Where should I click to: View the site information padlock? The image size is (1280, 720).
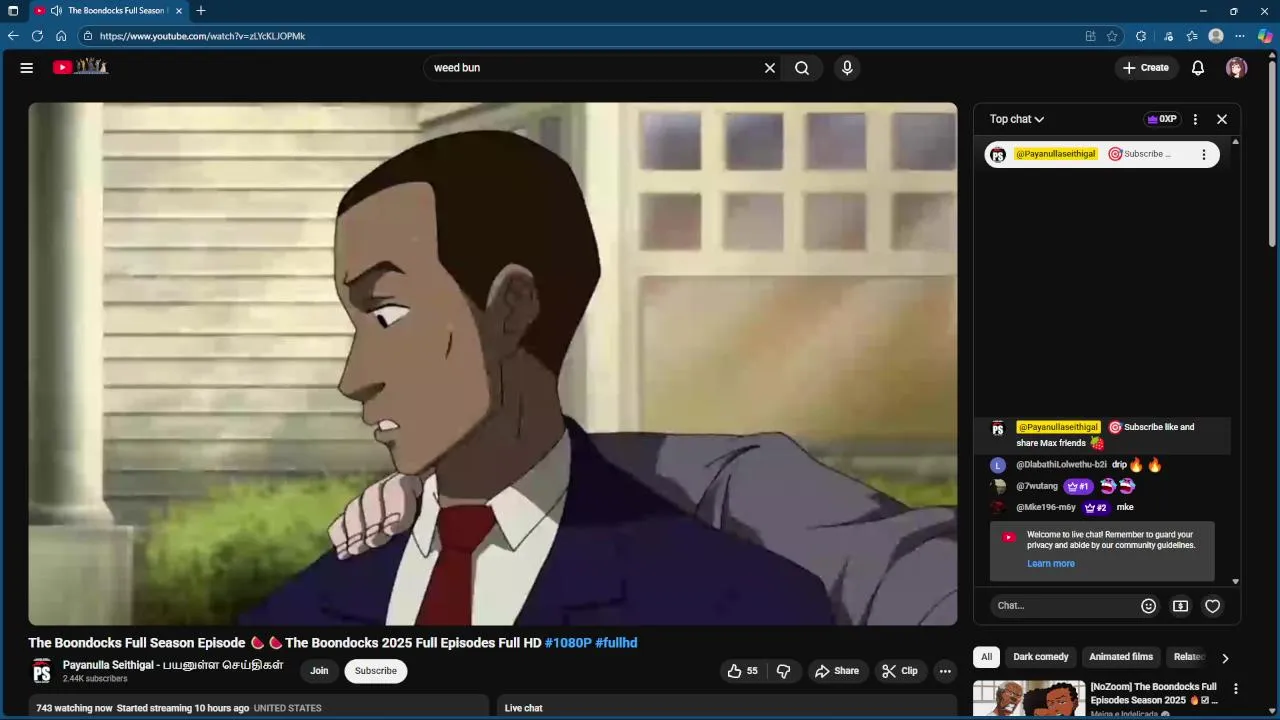coord(88,36)
